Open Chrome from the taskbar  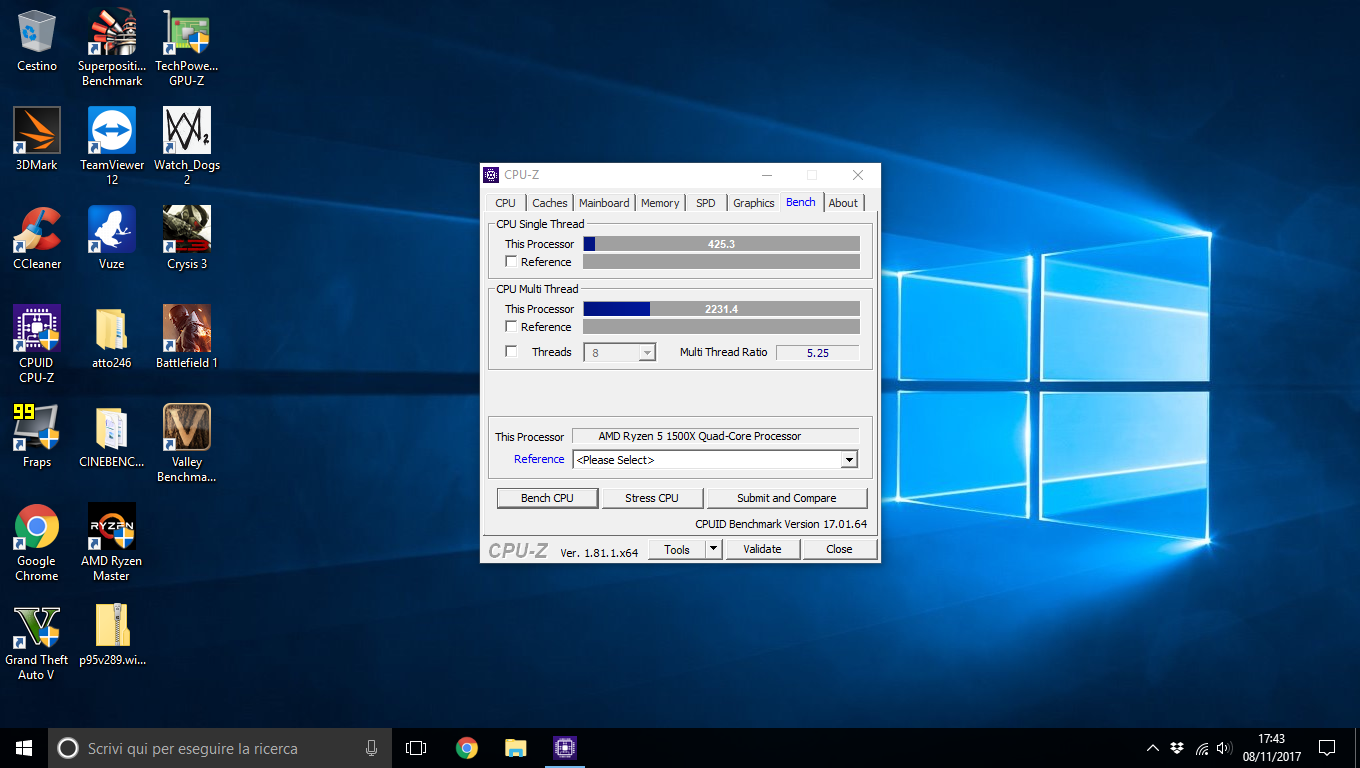(x=466, y=748)
